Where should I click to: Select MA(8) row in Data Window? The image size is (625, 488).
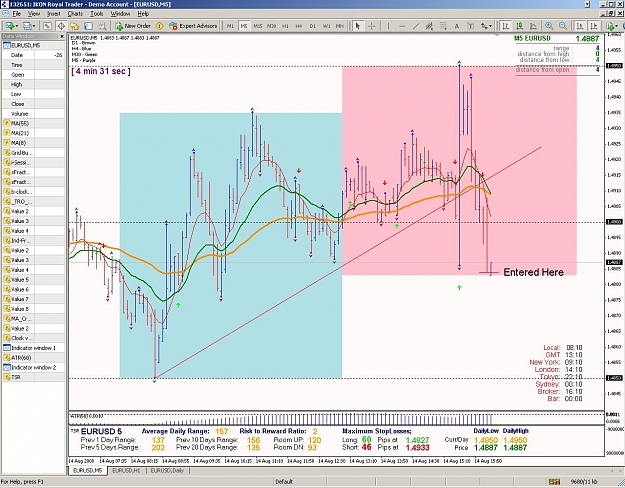(x=33, y=143)
